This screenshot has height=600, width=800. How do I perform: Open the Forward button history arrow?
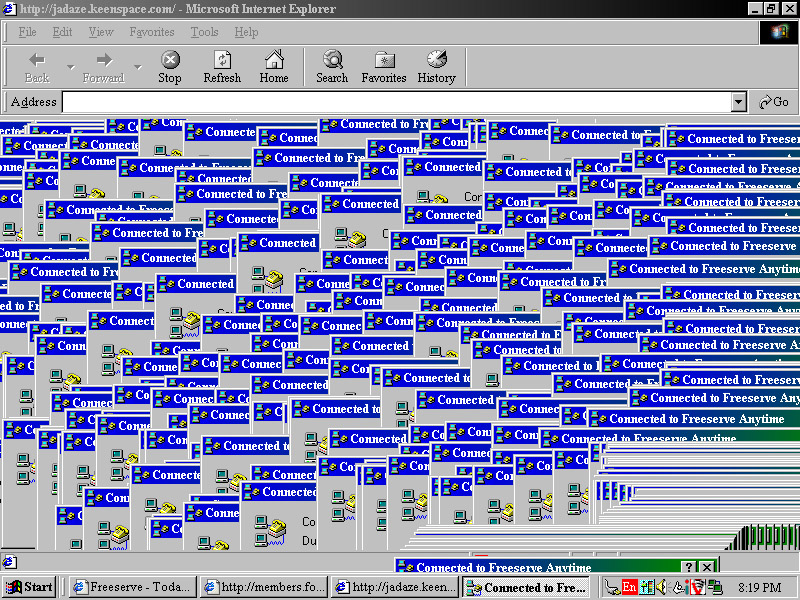click(138, 68)
